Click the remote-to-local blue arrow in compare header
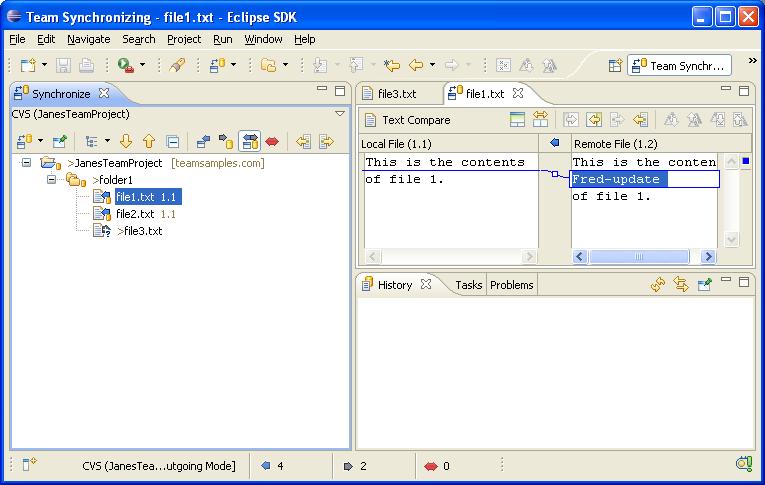765x485 pixels. click(x=555, y=143)
